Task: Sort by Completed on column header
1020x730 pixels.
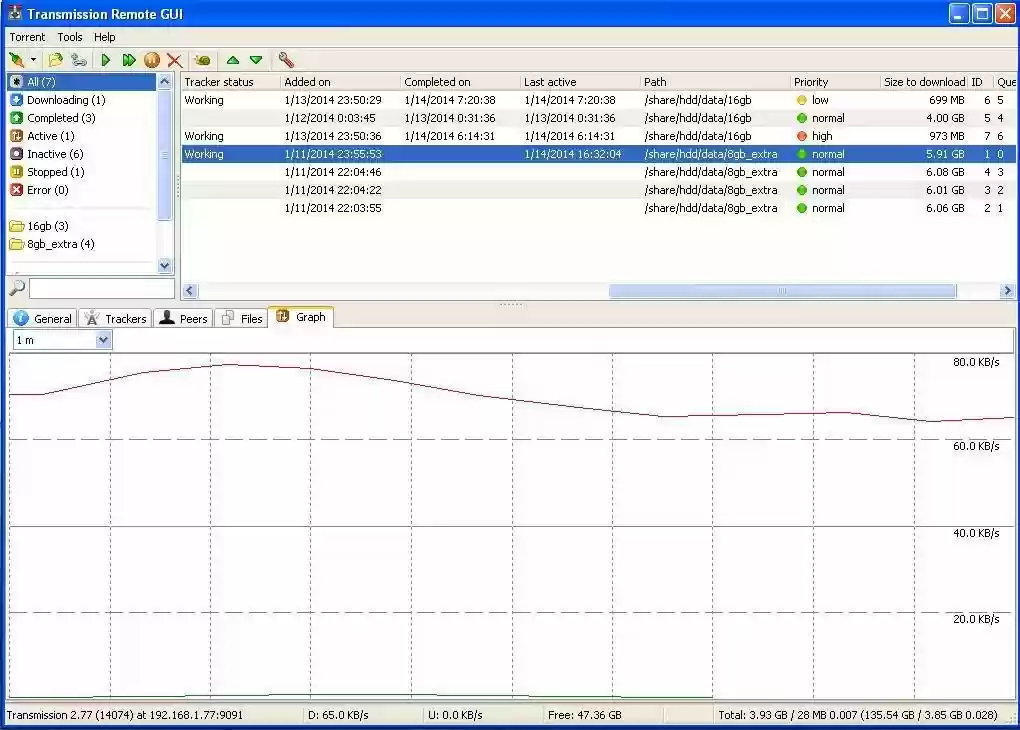Action: [x=460, y=82]
